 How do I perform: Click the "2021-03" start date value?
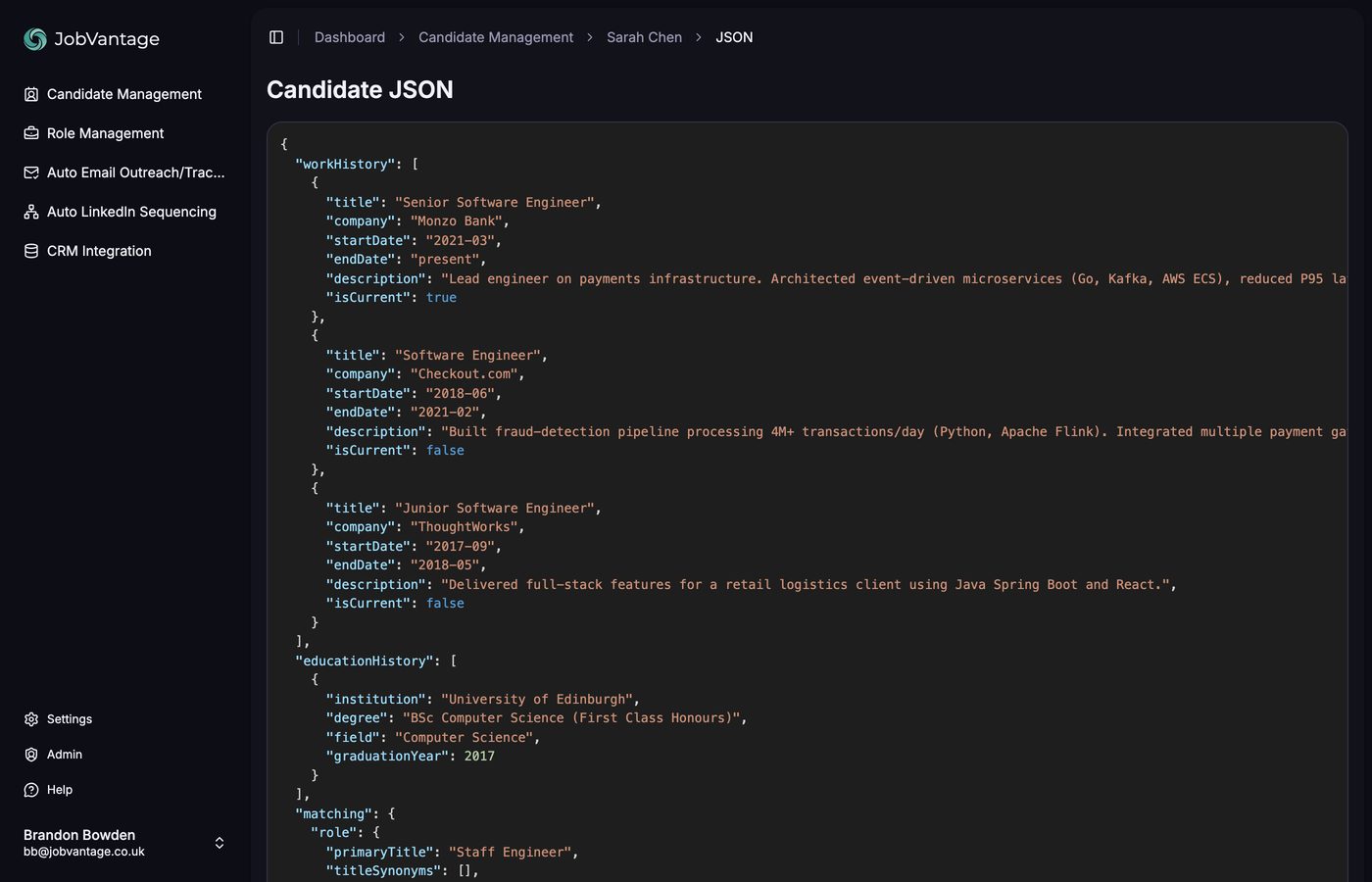point(461,240)
